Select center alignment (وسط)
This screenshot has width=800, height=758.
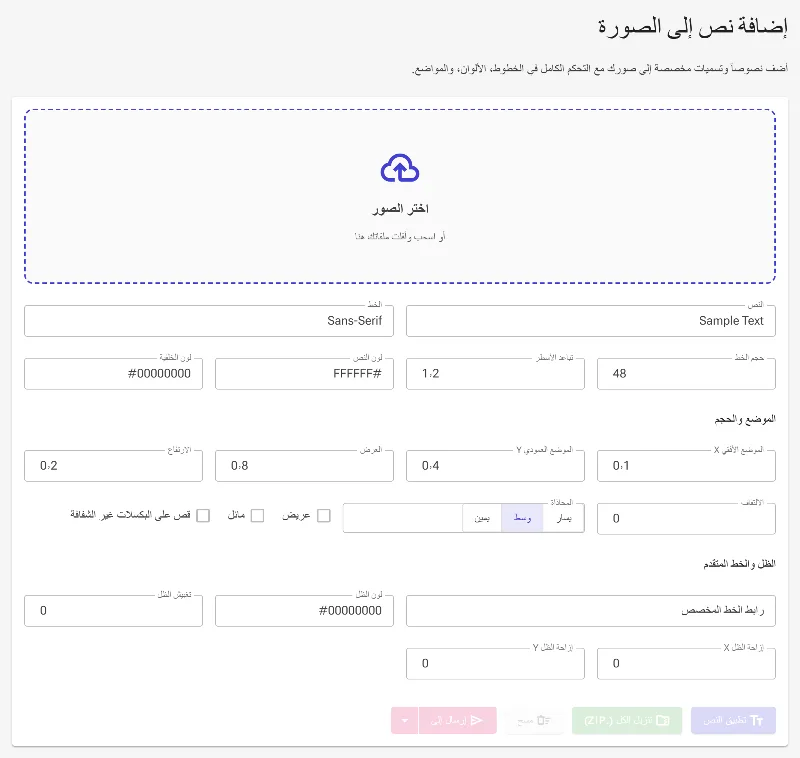(522, 518)
